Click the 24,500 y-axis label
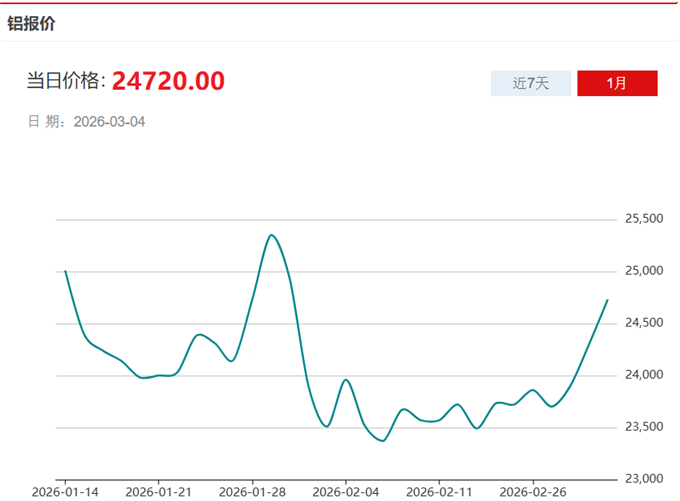Image resolution: width=680 pixels, height=501 pixels. 644,323
